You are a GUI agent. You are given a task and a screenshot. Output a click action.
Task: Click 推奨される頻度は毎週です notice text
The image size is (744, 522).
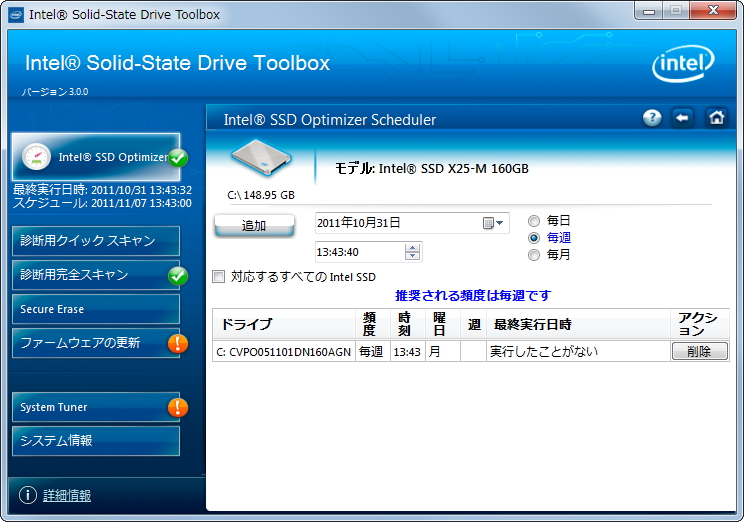tap(473, 296)
